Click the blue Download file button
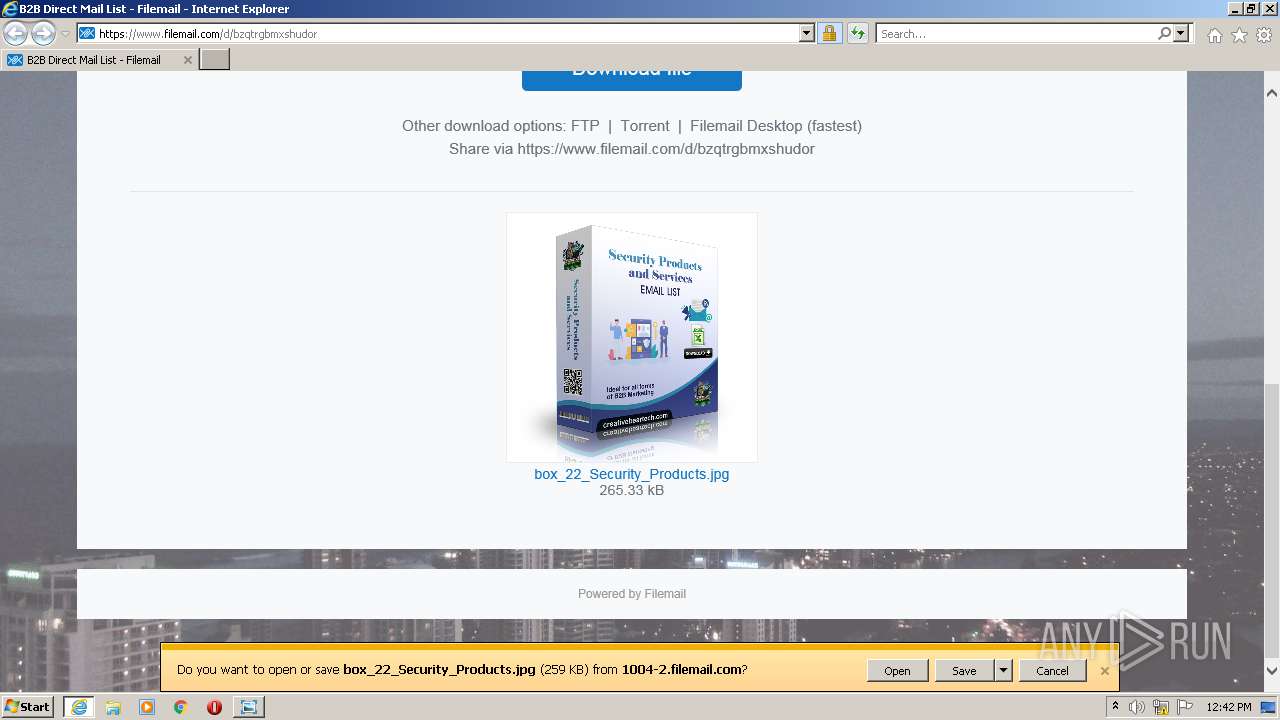The height and width of the screenshot is (720, 1280). (x=632, y=80)
